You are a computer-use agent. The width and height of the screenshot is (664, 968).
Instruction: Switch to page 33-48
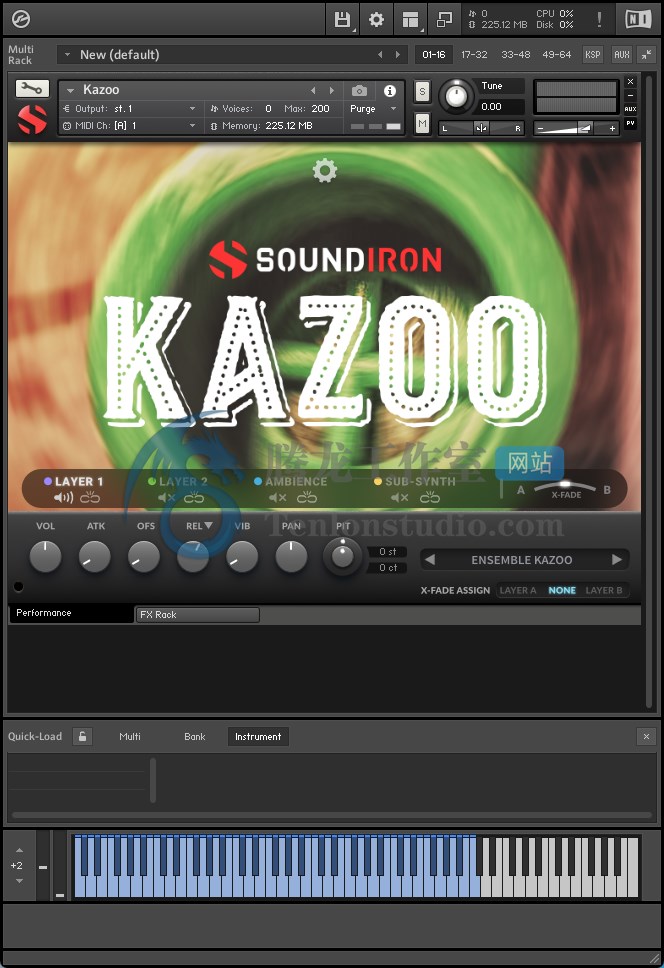[515, 54]
